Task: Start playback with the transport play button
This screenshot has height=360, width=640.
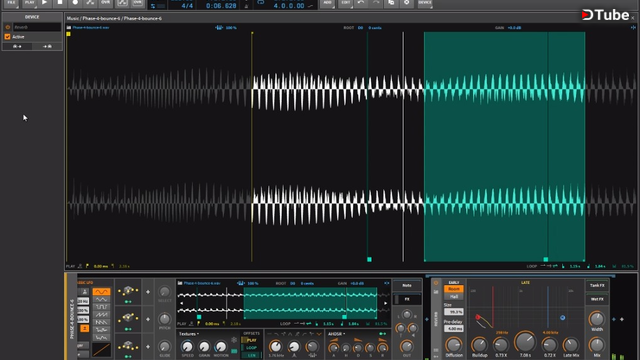Action: pos(44,2)
